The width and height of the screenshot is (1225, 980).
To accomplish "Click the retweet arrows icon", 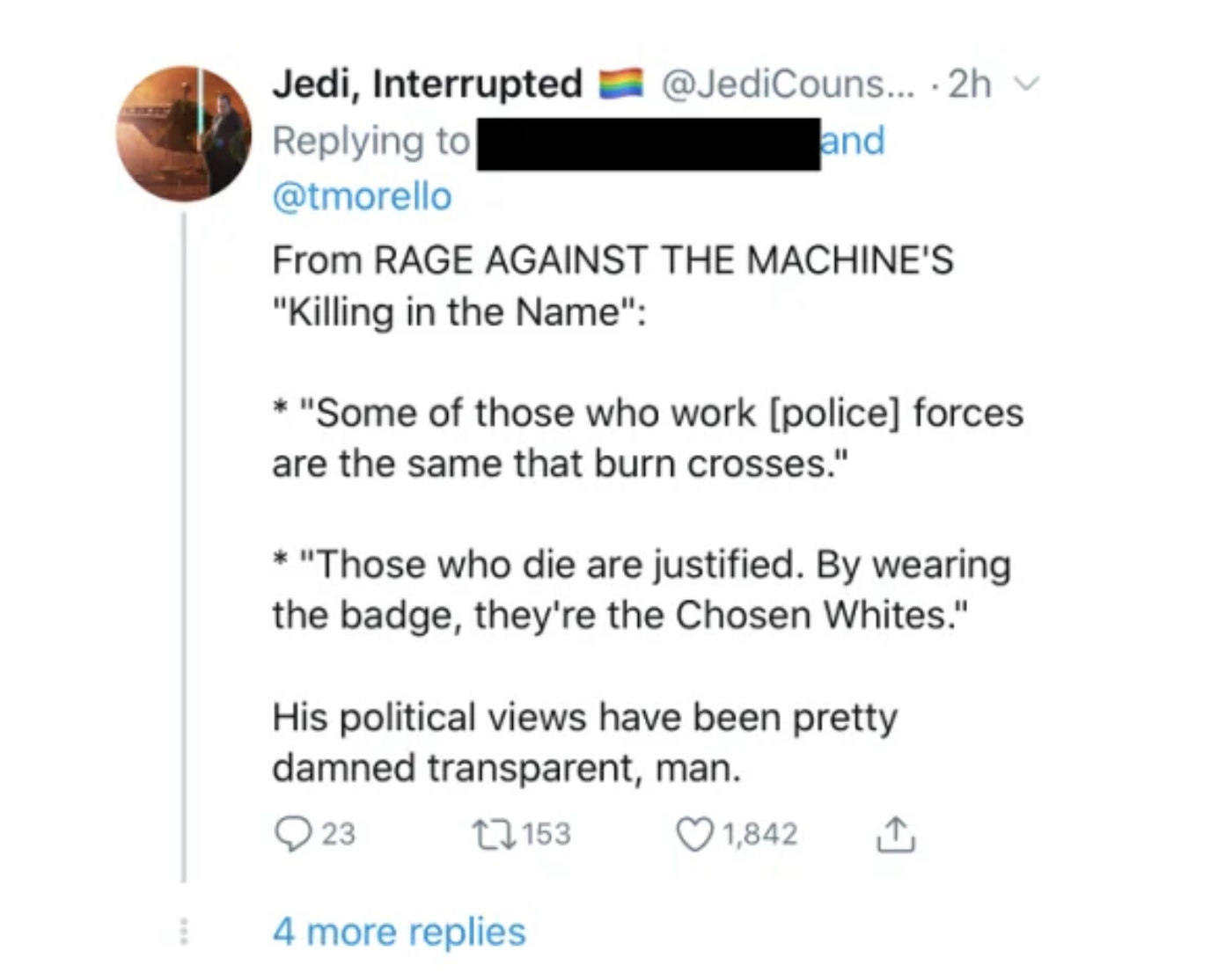I will (x=493, y=833).
